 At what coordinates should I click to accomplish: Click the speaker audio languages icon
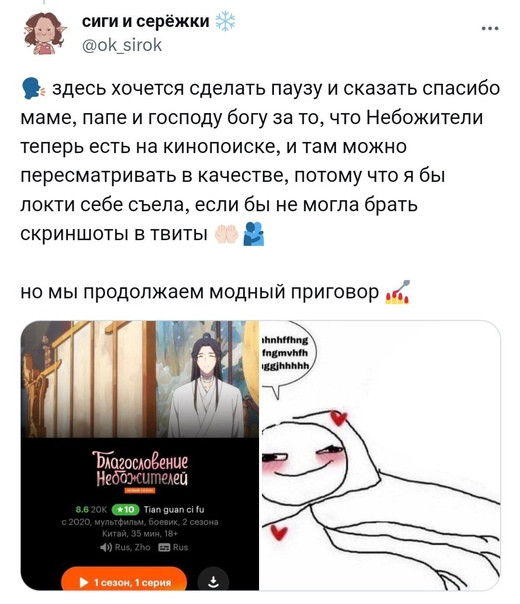pyautogui.click(x=106, y=547)
